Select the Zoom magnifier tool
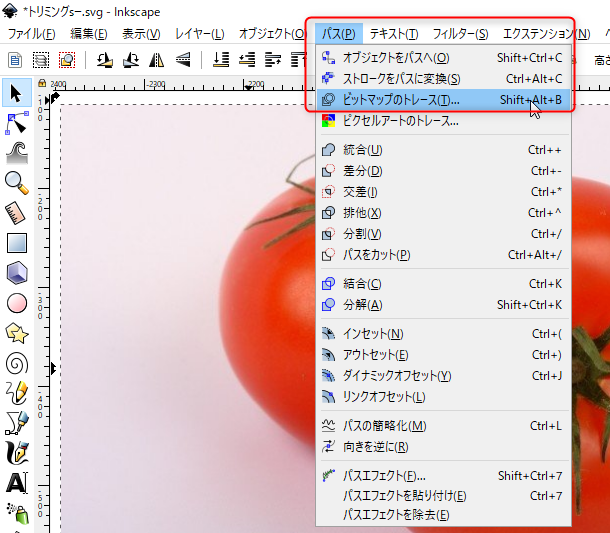Screen dimensions: 610x533 (x=17, y=183)
